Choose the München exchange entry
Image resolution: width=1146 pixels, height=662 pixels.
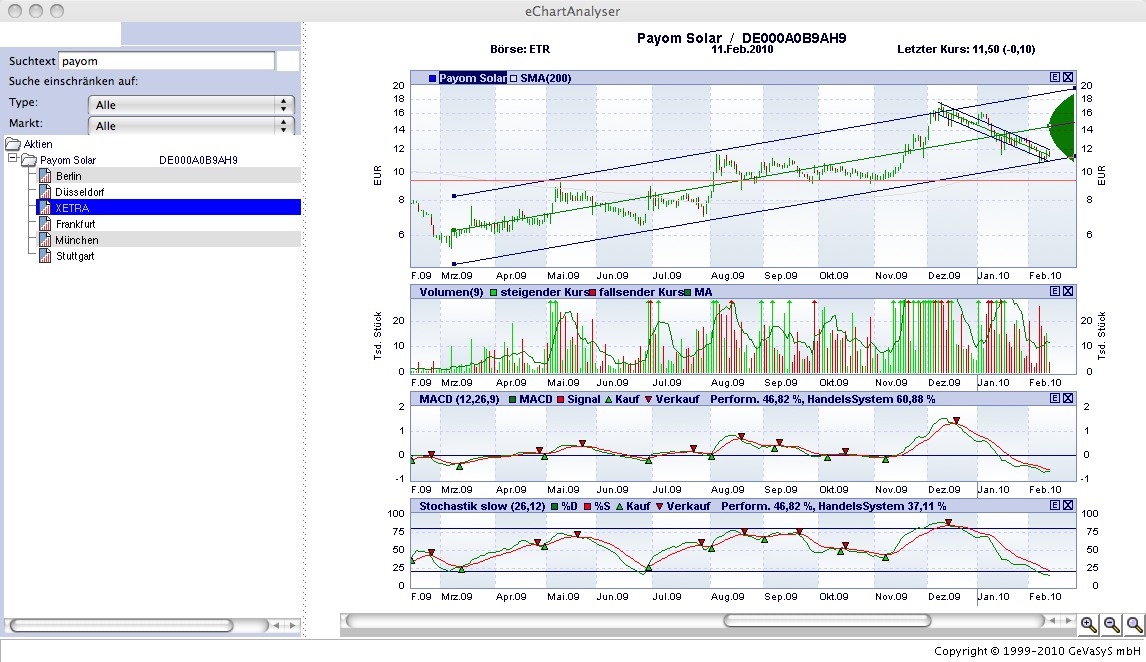77,240
